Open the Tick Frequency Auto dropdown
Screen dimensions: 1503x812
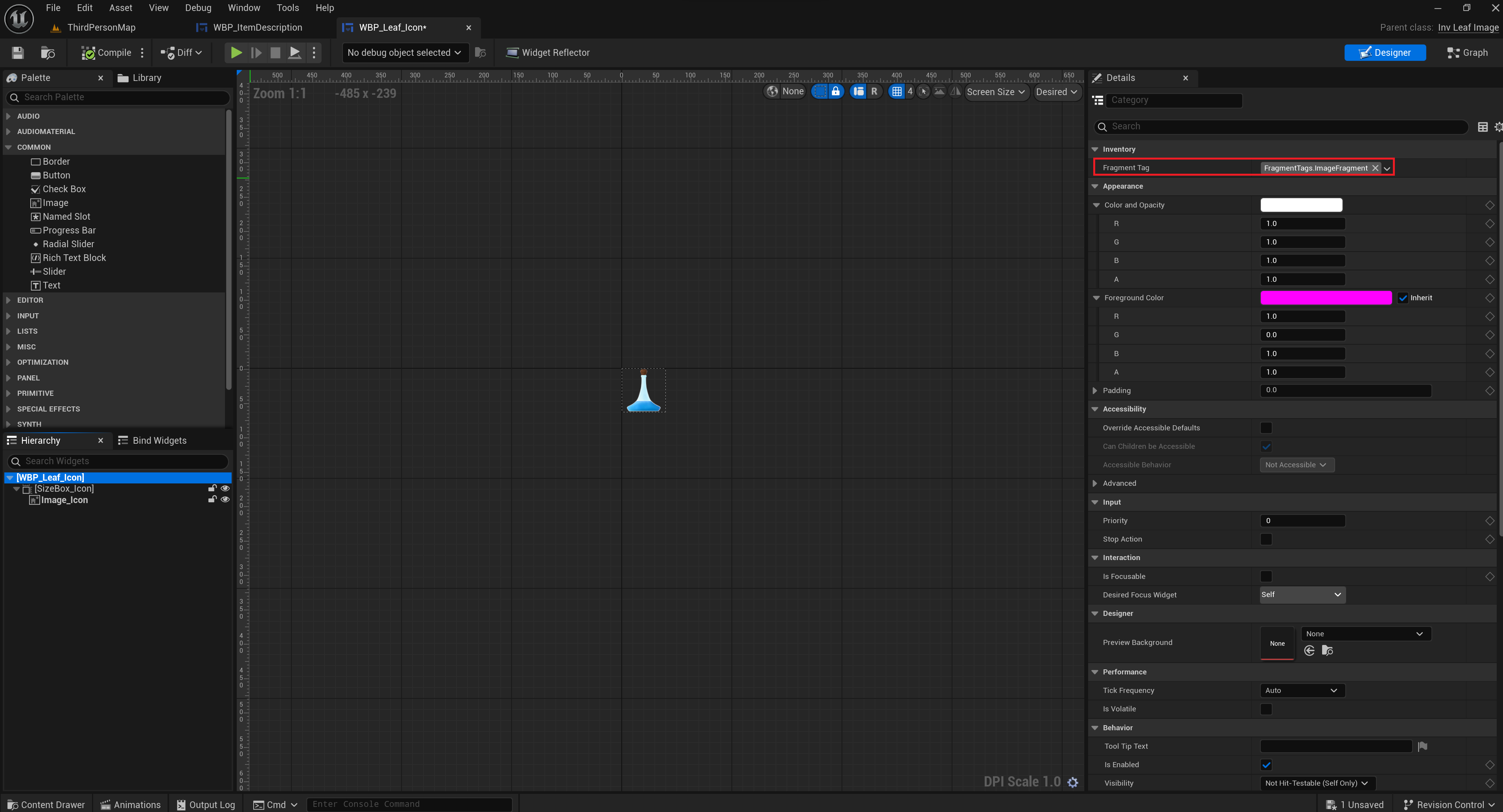[1302, 690]
